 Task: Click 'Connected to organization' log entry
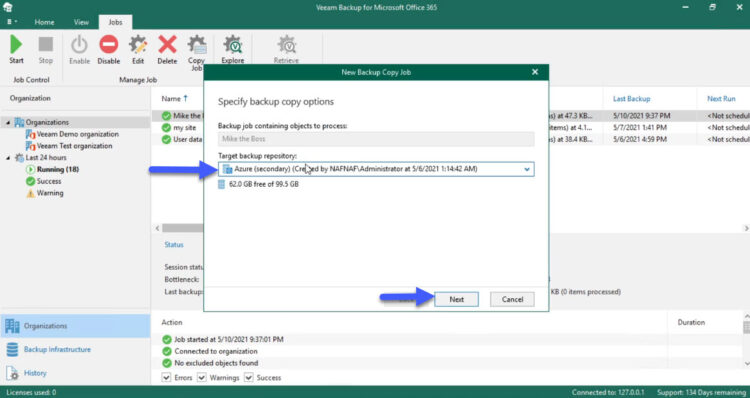216,351
